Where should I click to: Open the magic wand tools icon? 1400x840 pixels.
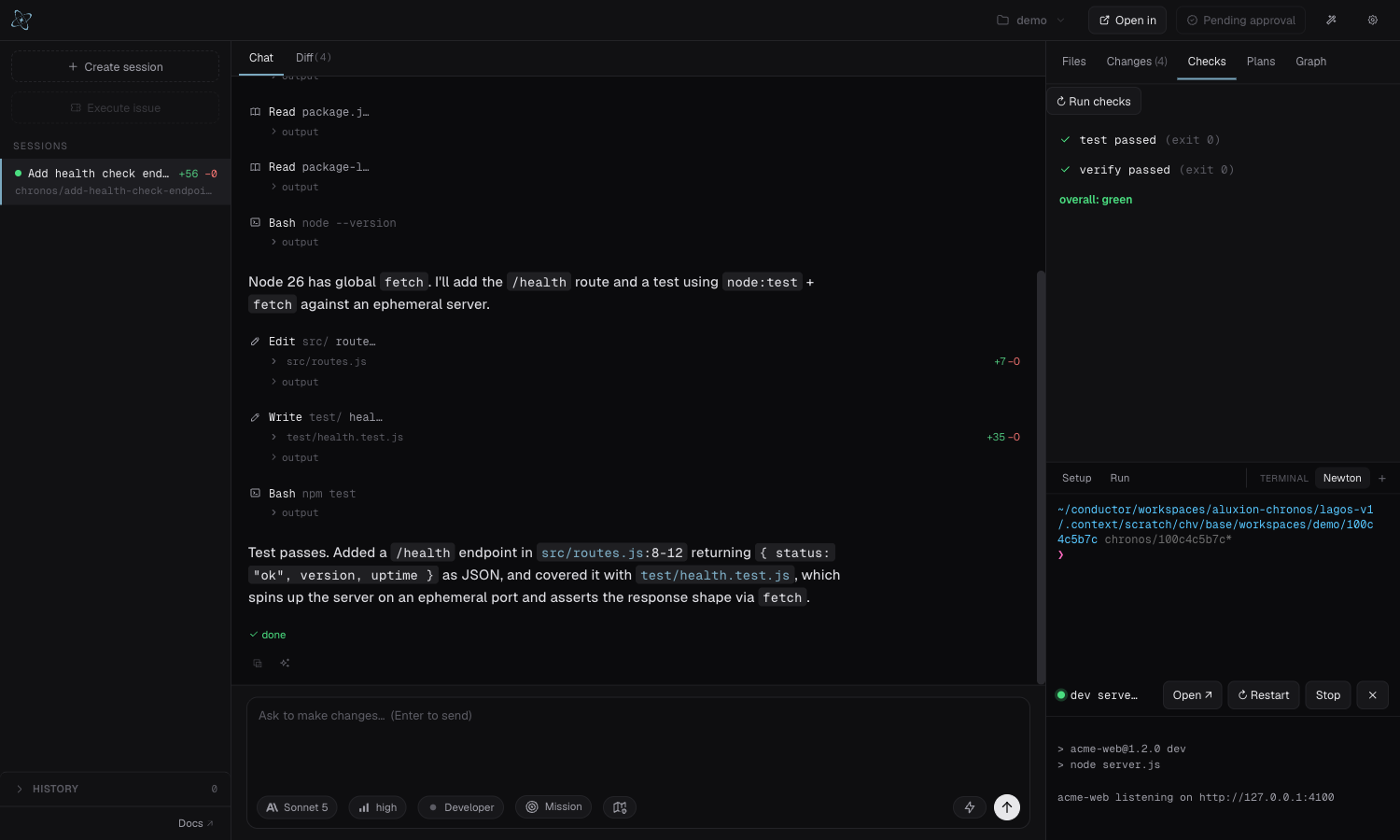click(x=1331, y=20)
